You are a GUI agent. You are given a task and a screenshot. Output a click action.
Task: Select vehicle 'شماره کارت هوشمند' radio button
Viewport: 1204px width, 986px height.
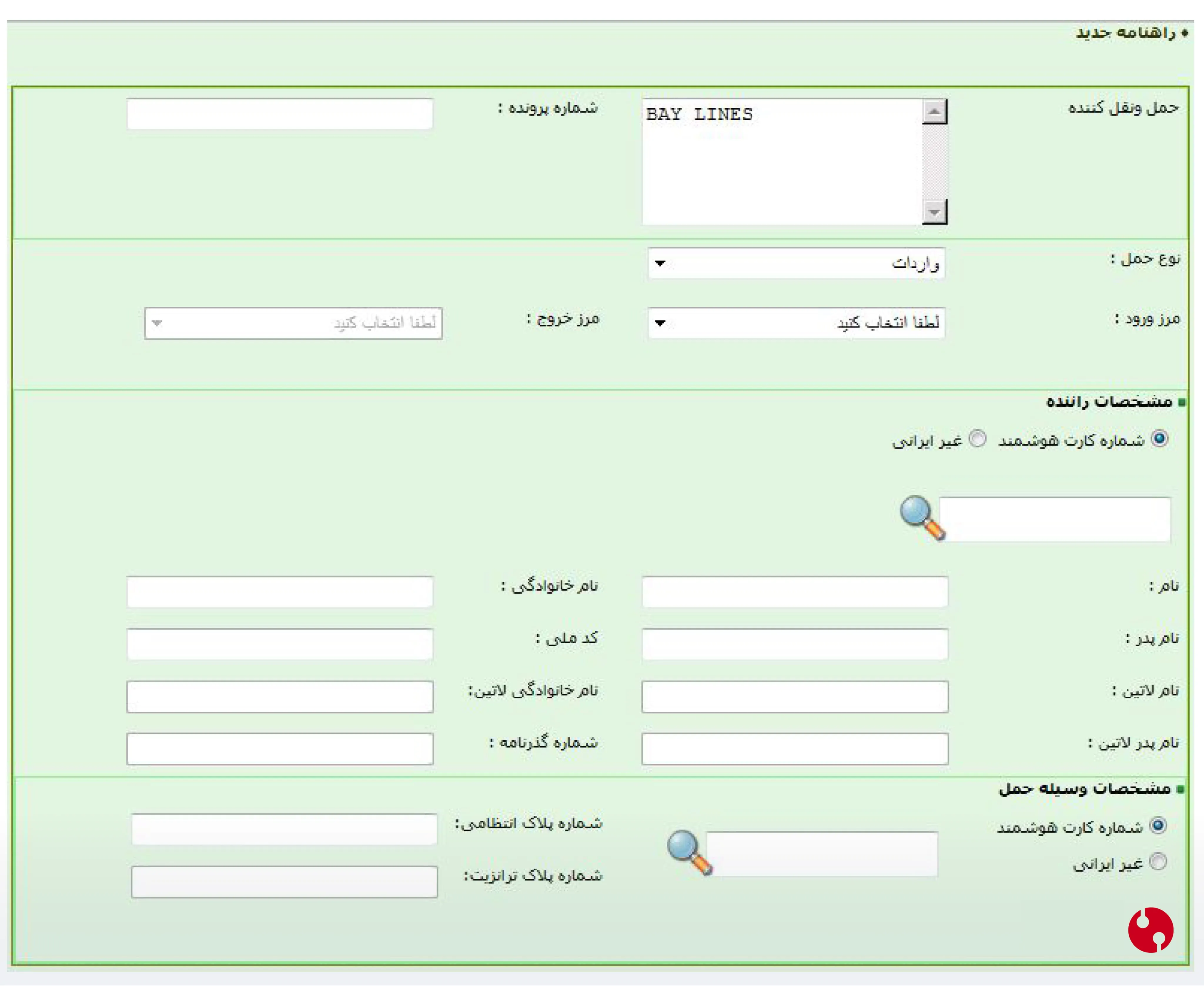coord(1158,825)
